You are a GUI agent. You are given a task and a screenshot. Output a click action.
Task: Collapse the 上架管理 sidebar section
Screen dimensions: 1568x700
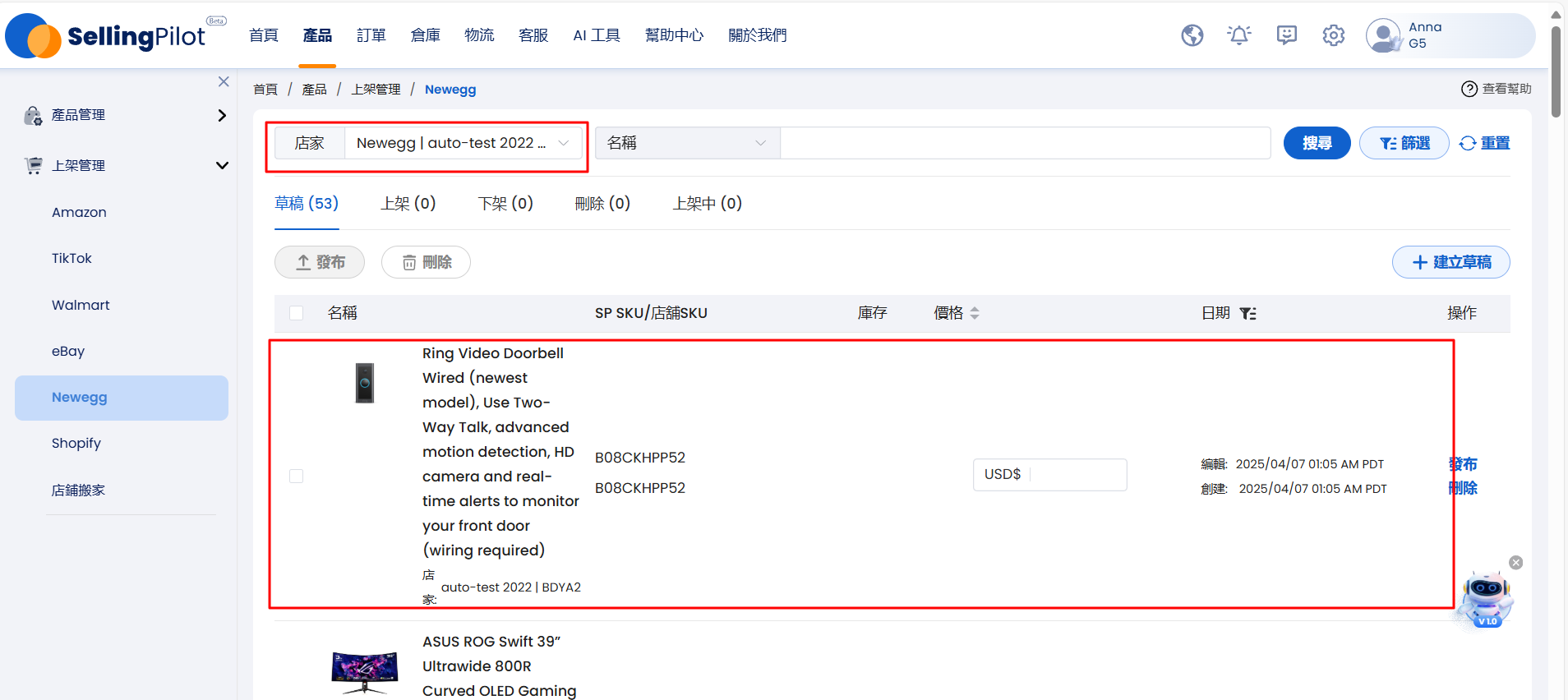coord(221,166)
